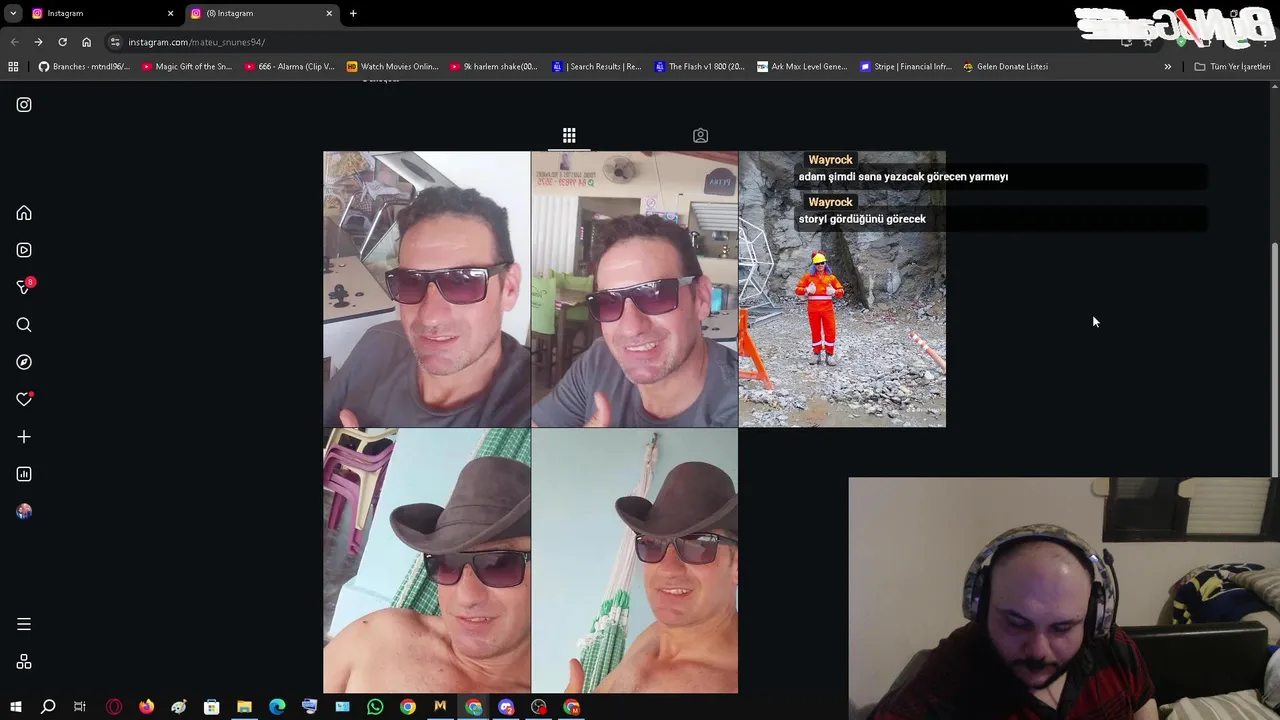Create a new Instagram post
The image size is (1280, 720).
tap(24, 437)
